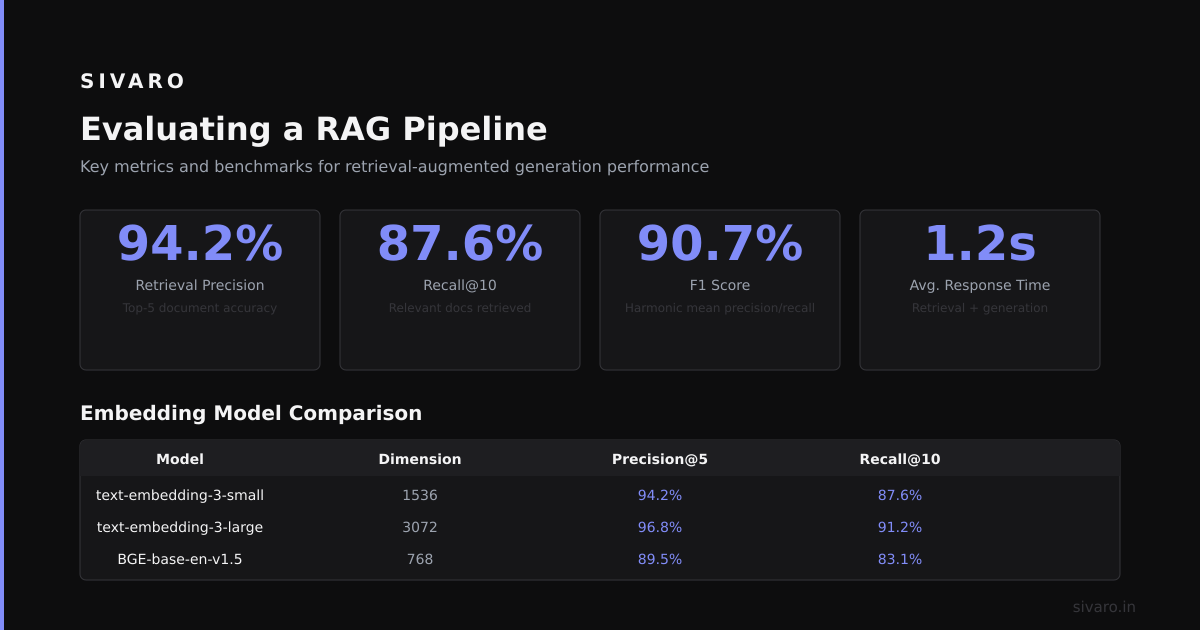Screen dimensions: 1200x630
Task: Click 'Harmonic mean precision/recall' caption
Action: (x=720, y=308)
